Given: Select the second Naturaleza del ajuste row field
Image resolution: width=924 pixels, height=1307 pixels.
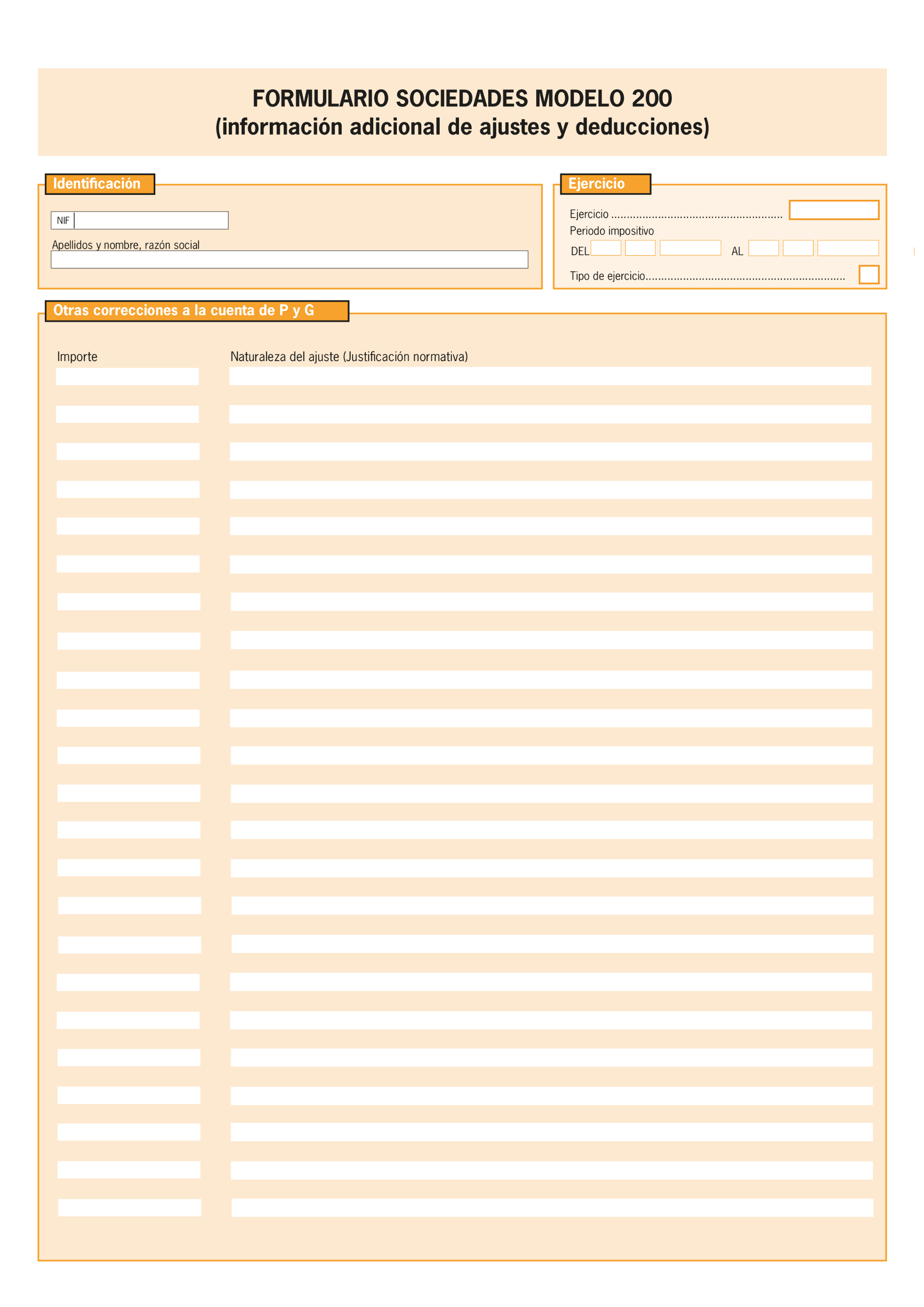Looking at the screenshot, I should point(550,414).
